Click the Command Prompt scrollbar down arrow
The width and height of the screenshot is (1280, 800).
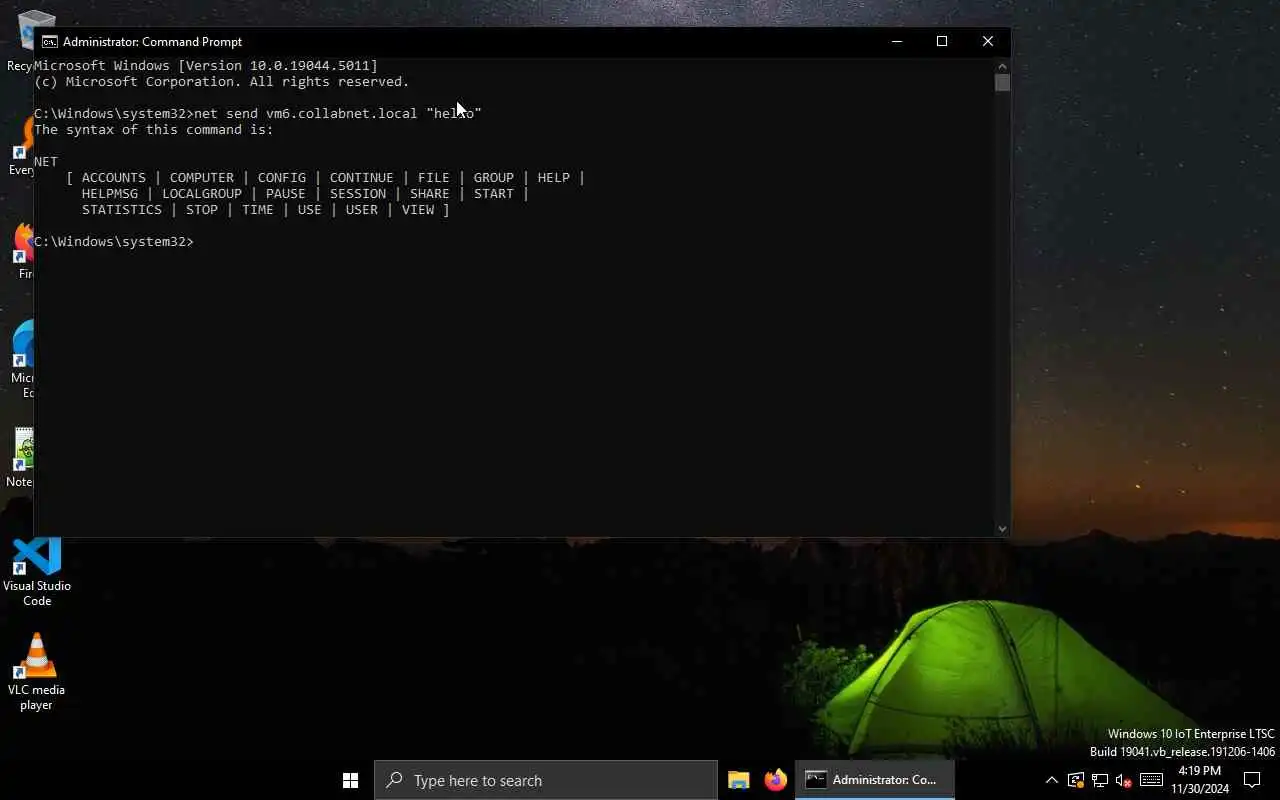[x=1002, y=528]
